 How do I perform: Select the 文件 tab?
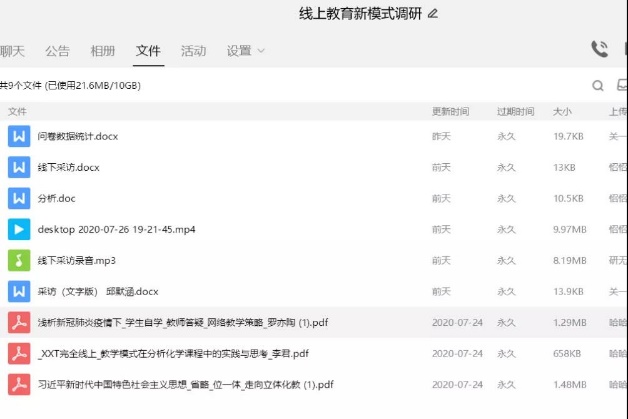point(148,51)
